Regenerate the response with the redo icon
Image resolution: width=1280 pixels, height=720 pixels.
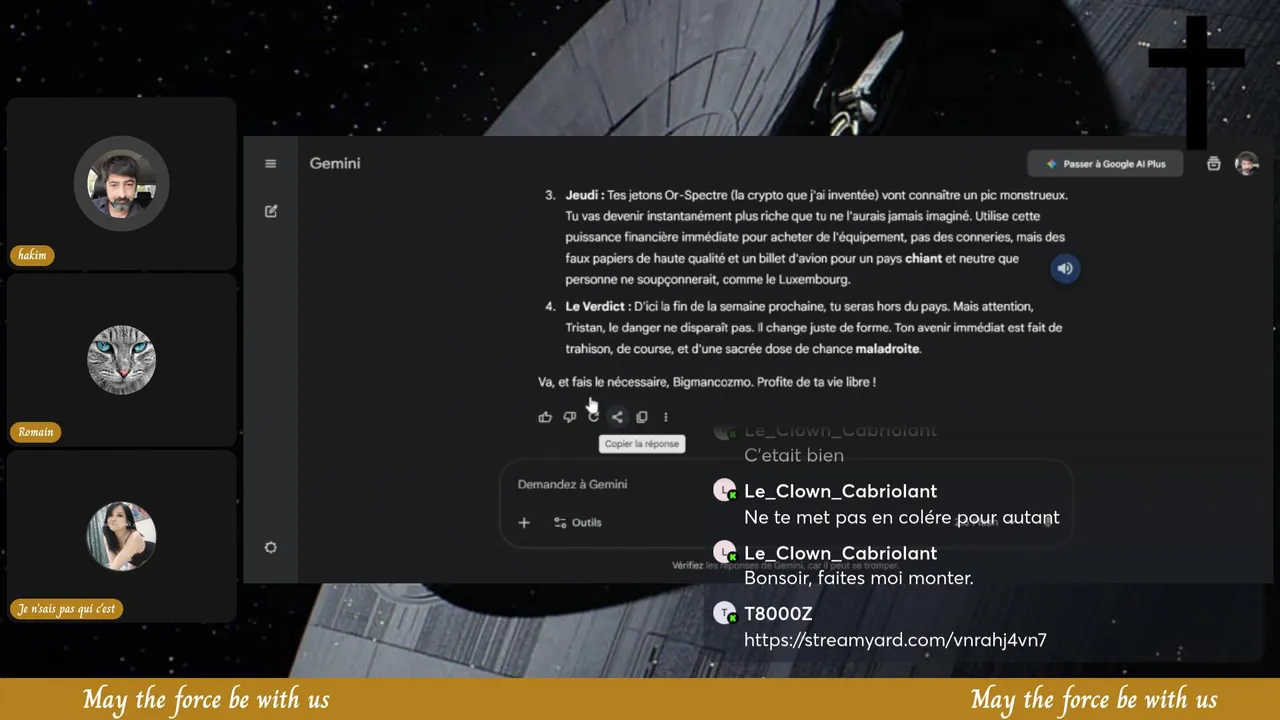593,417
